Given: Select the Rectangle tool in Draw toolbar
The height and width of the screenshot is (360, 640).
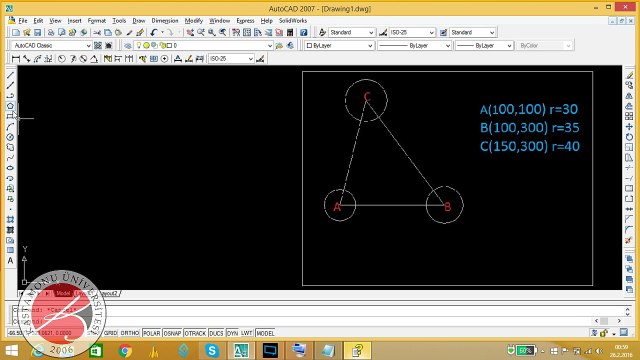Looking at the screenshot, I should 10,117.
